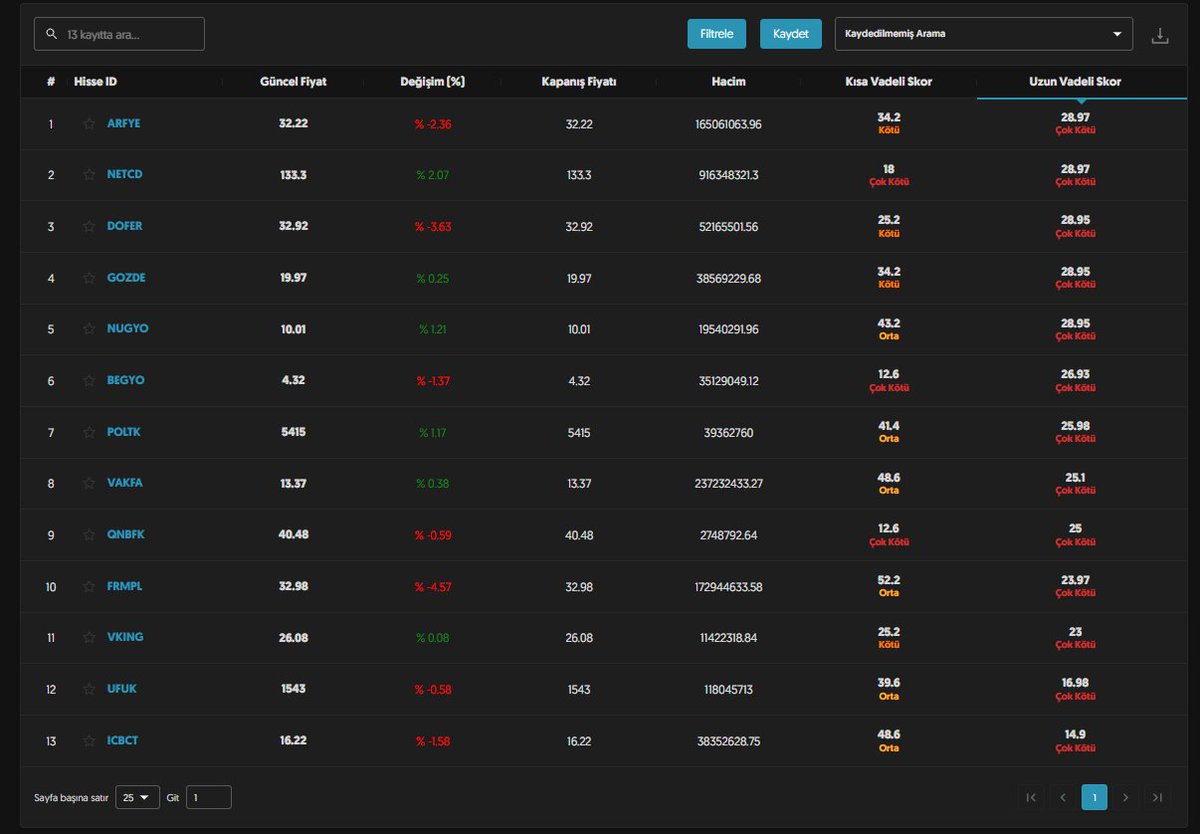Toggle the POLTK favorite star
This screenshot has height=834, width=1200.
[89, 432]
